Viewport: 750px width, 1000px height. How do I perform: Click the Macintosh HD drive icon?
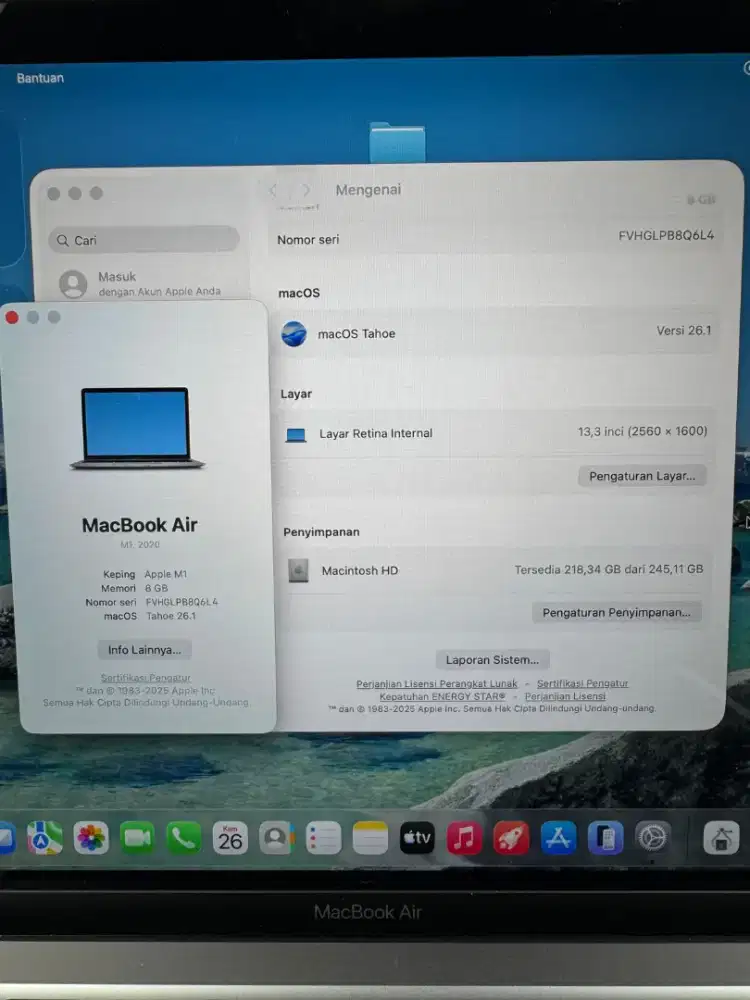[x=298, y=570]
